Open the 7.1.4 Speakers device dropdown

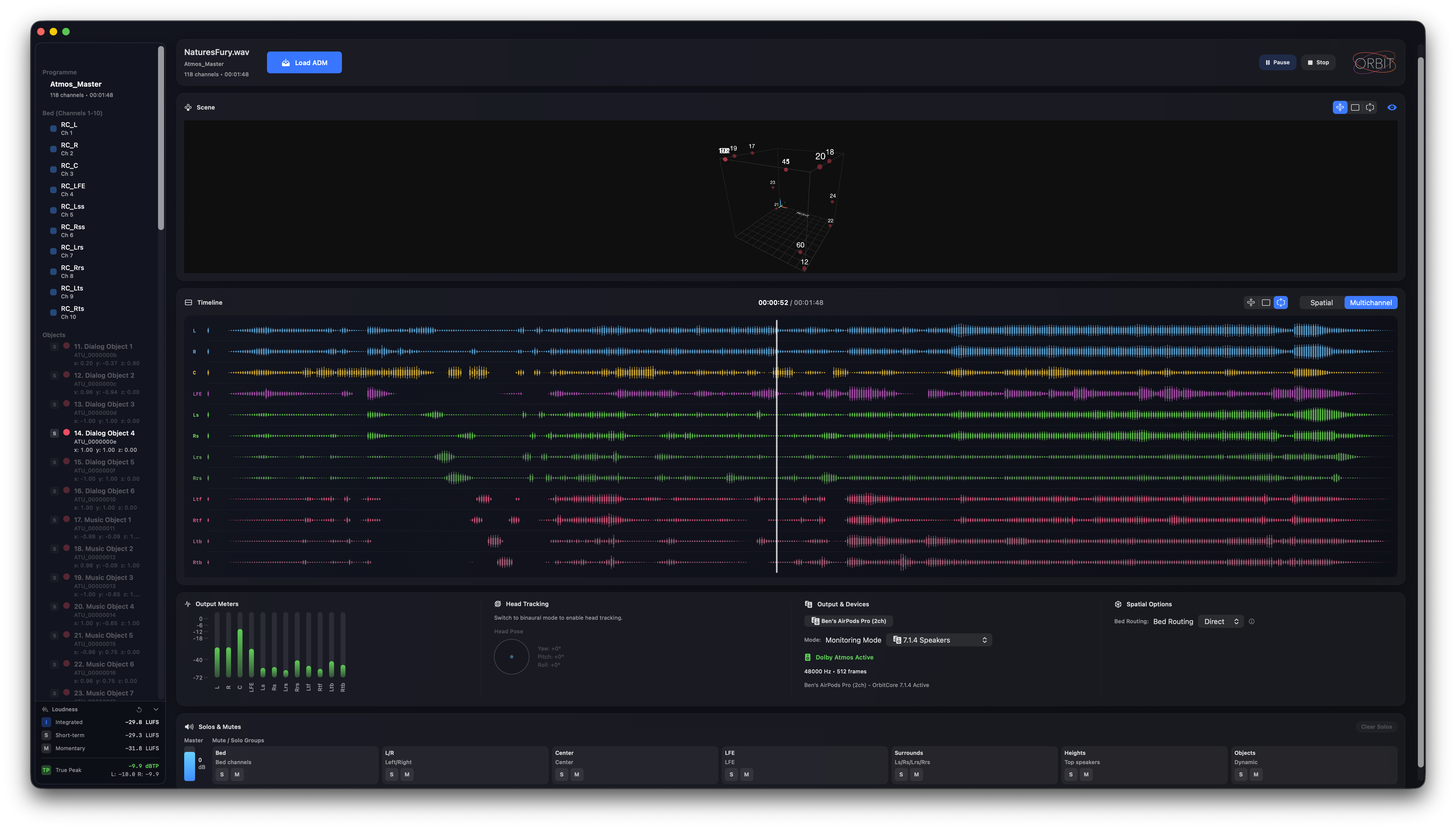click(939, 639)
